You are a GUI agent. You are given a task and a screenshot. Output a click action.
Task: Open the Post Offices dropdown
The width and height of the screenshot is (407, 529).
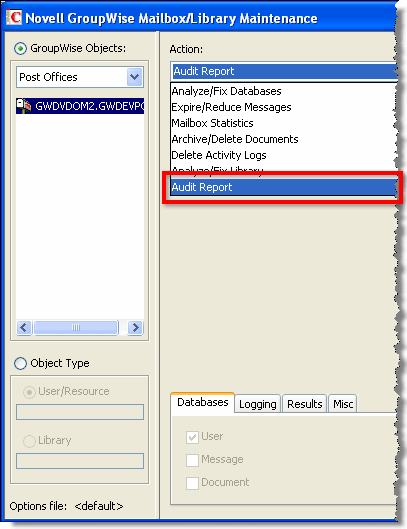coord(80,77)
